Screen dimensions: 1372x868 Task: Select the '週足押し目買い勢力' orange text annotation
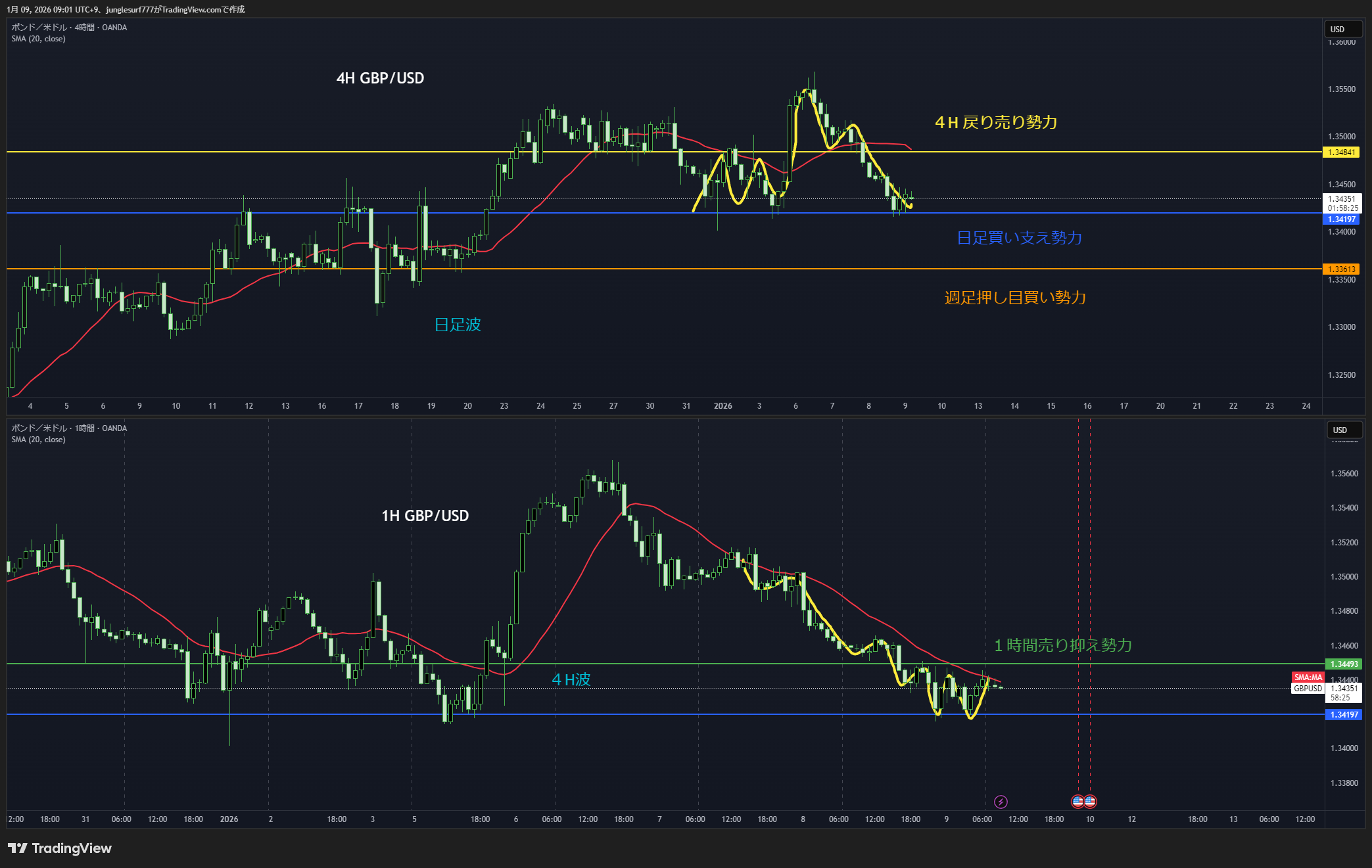tap(1015, 298)
